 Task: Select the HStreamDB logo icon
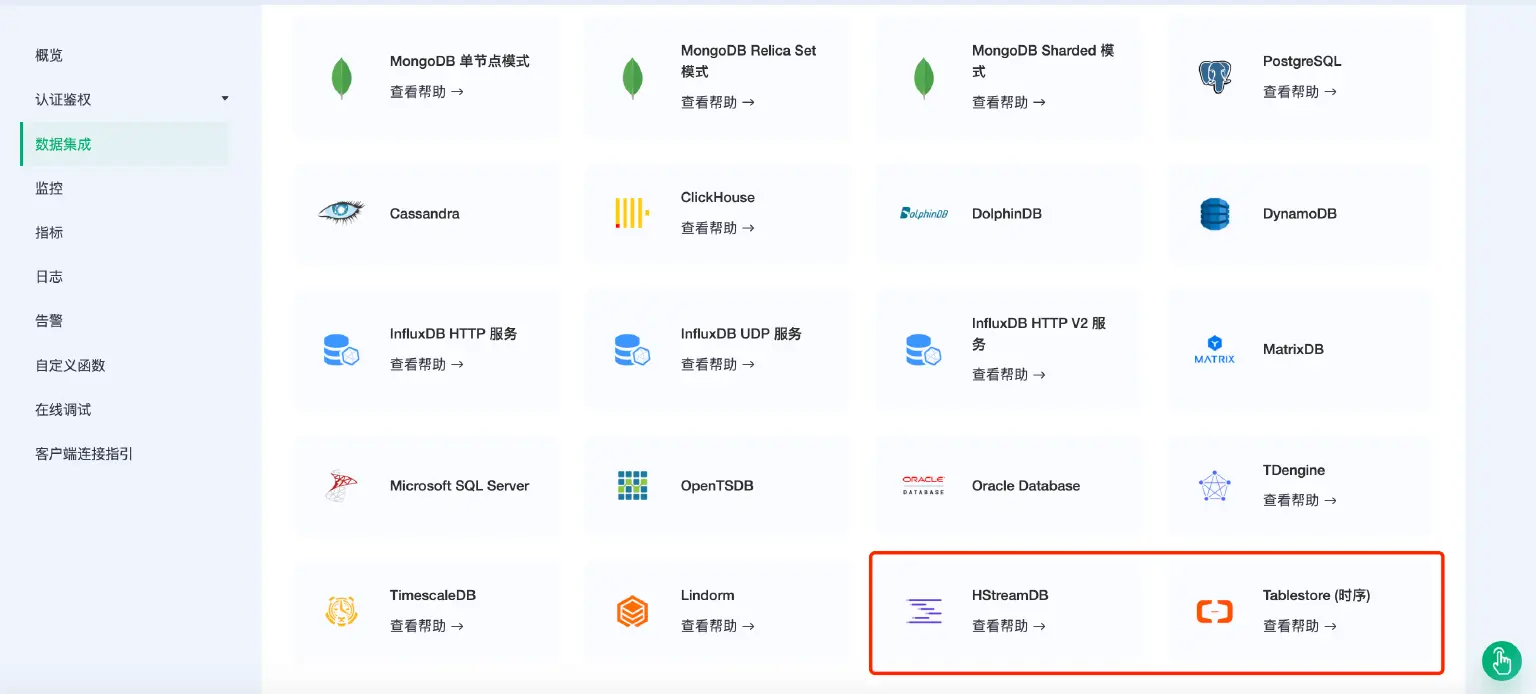922,609
